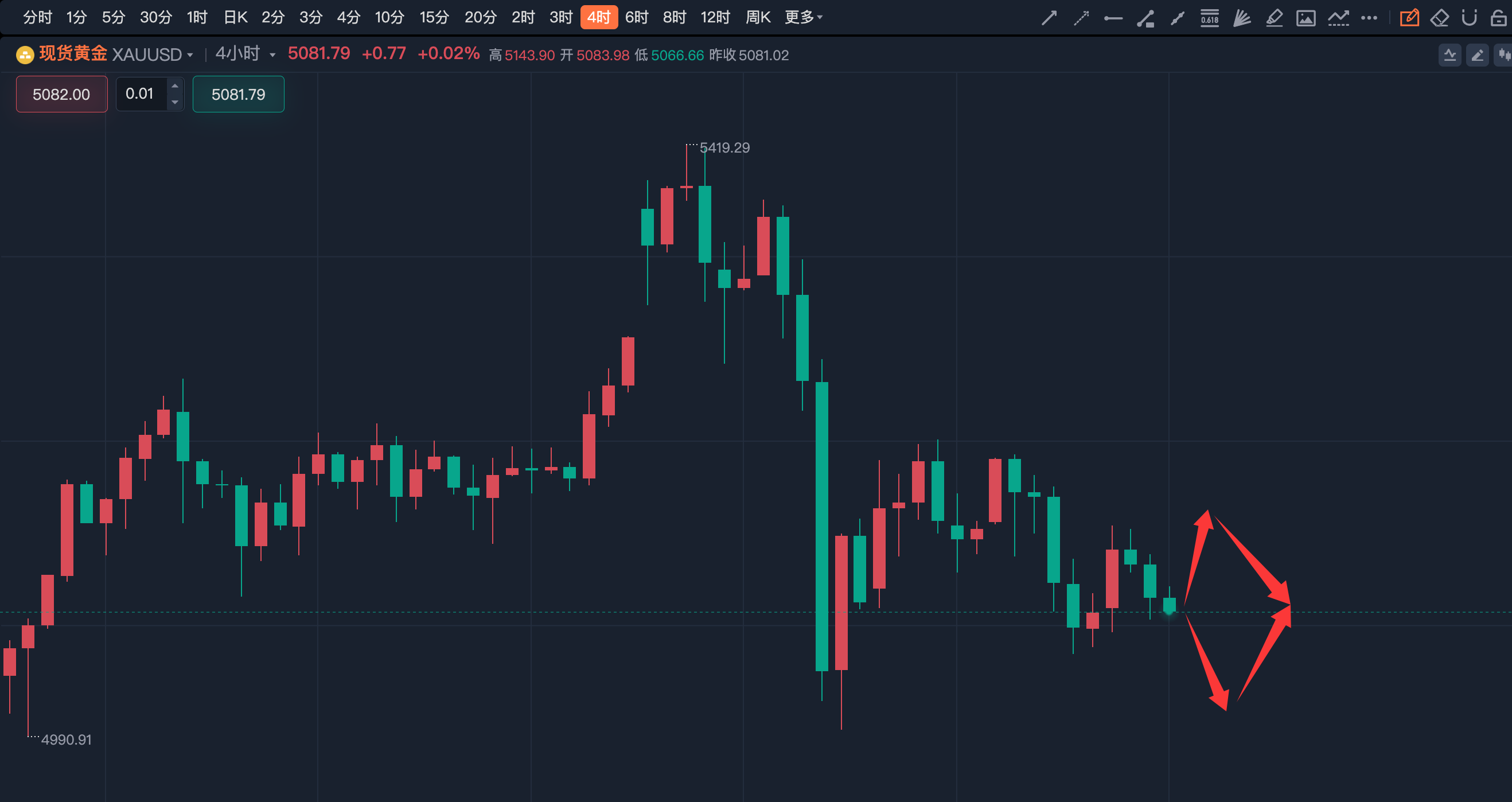Select the highlighter marker tool

point(1274,18)
